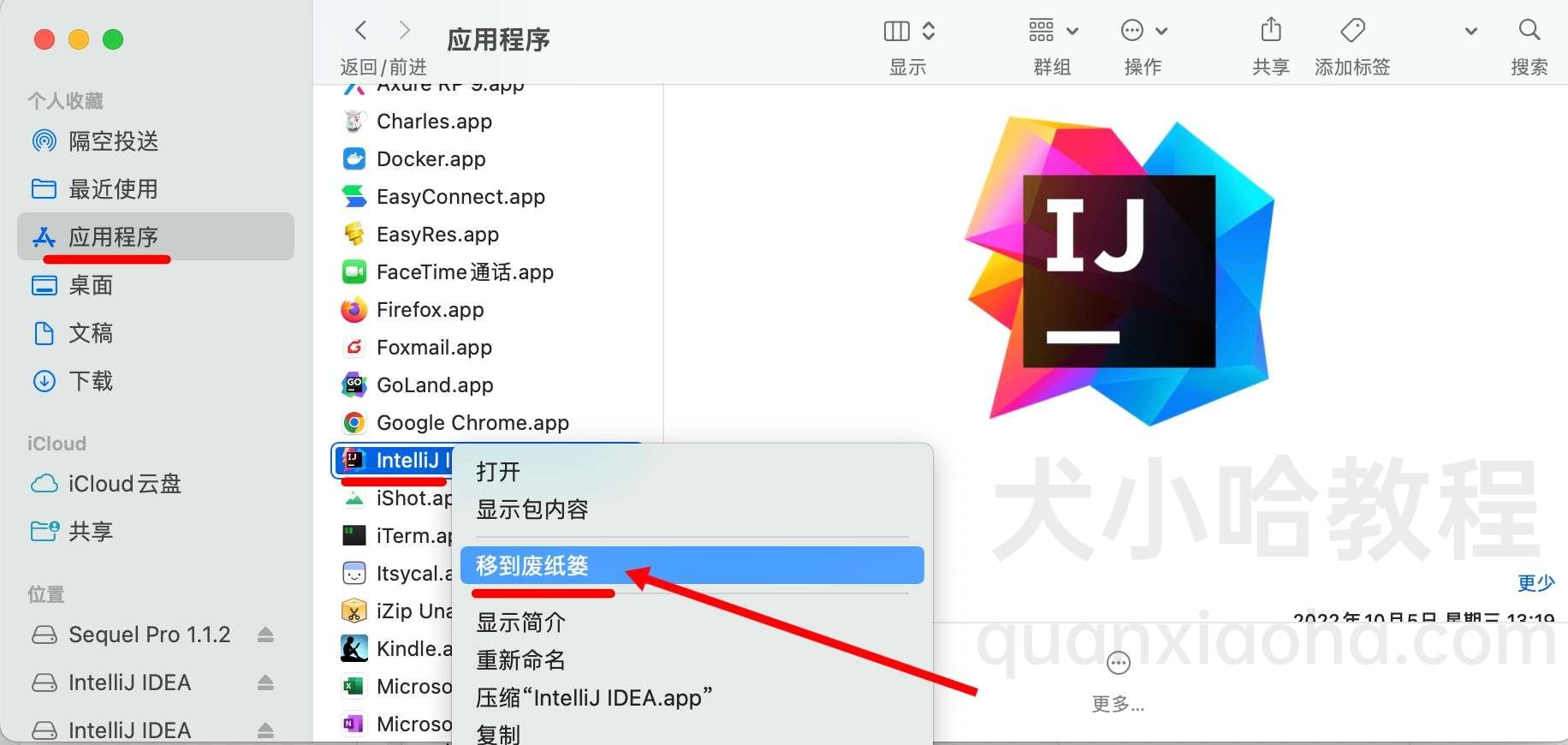Go back with the left arrow
Viewport: 1568px width, 745px height.
[x=361, y=31]
